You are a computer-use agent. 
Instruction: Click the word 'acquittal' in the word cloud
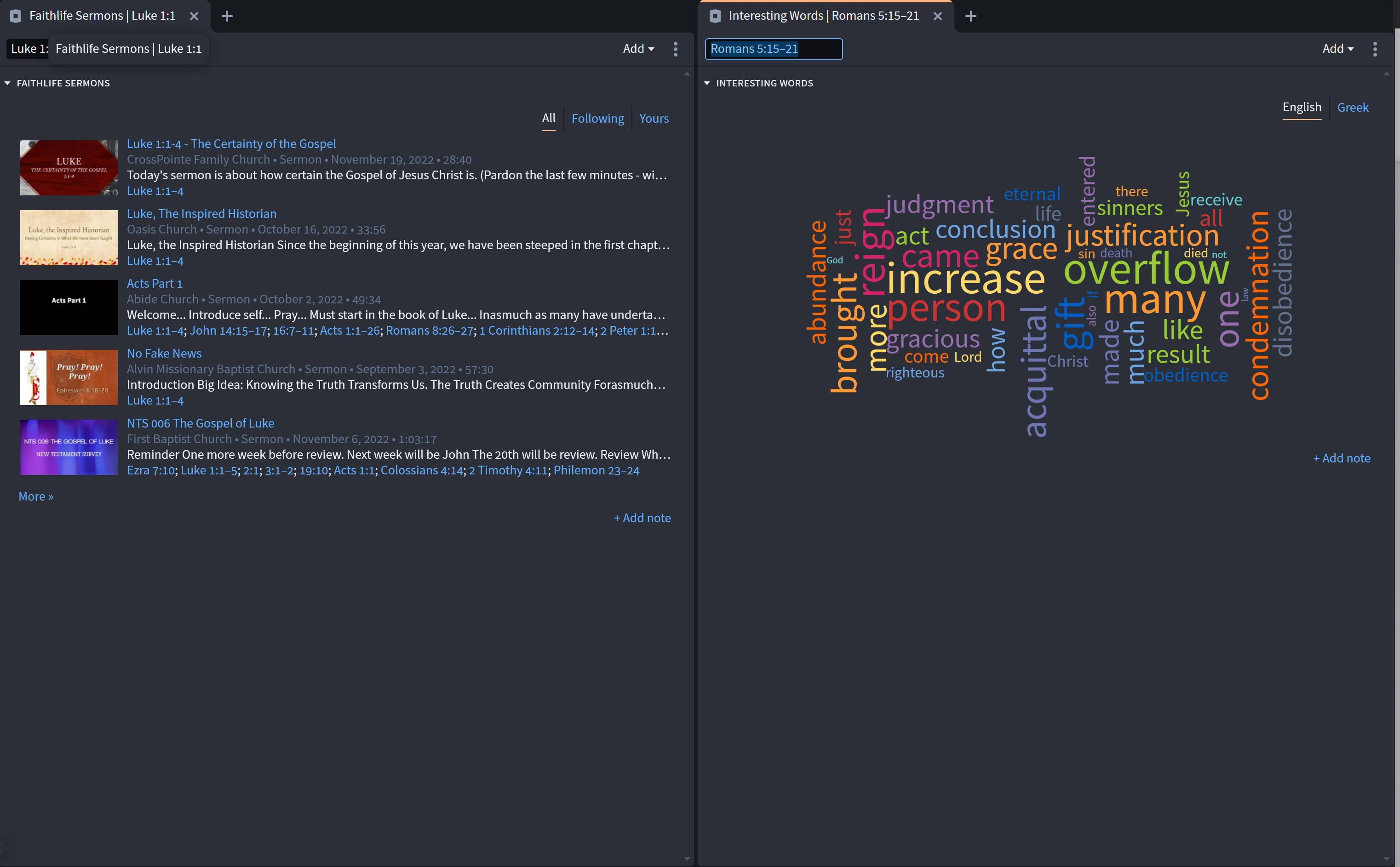click(x=1036, y=371)
